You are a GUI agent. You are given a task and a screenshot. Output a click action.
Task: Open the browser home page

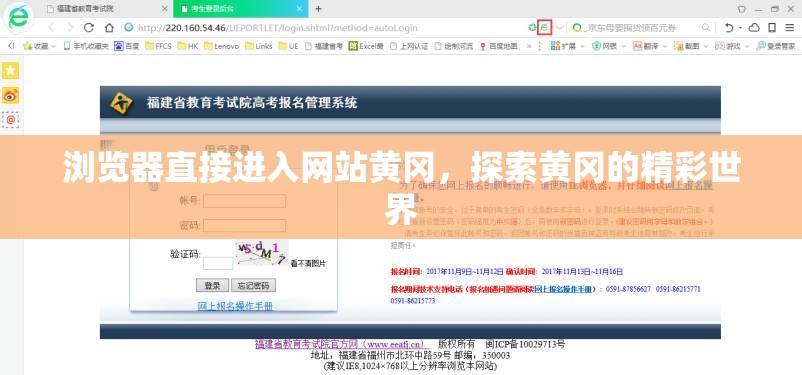tap(109, 28)
